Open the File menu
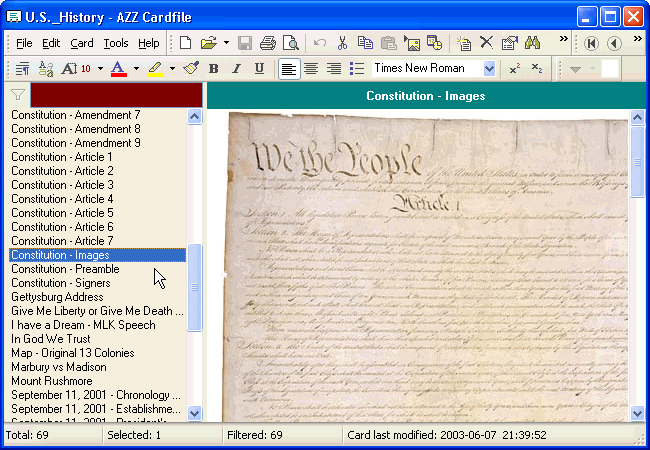This screenshot has width=650, height=450. click(24, 43)
